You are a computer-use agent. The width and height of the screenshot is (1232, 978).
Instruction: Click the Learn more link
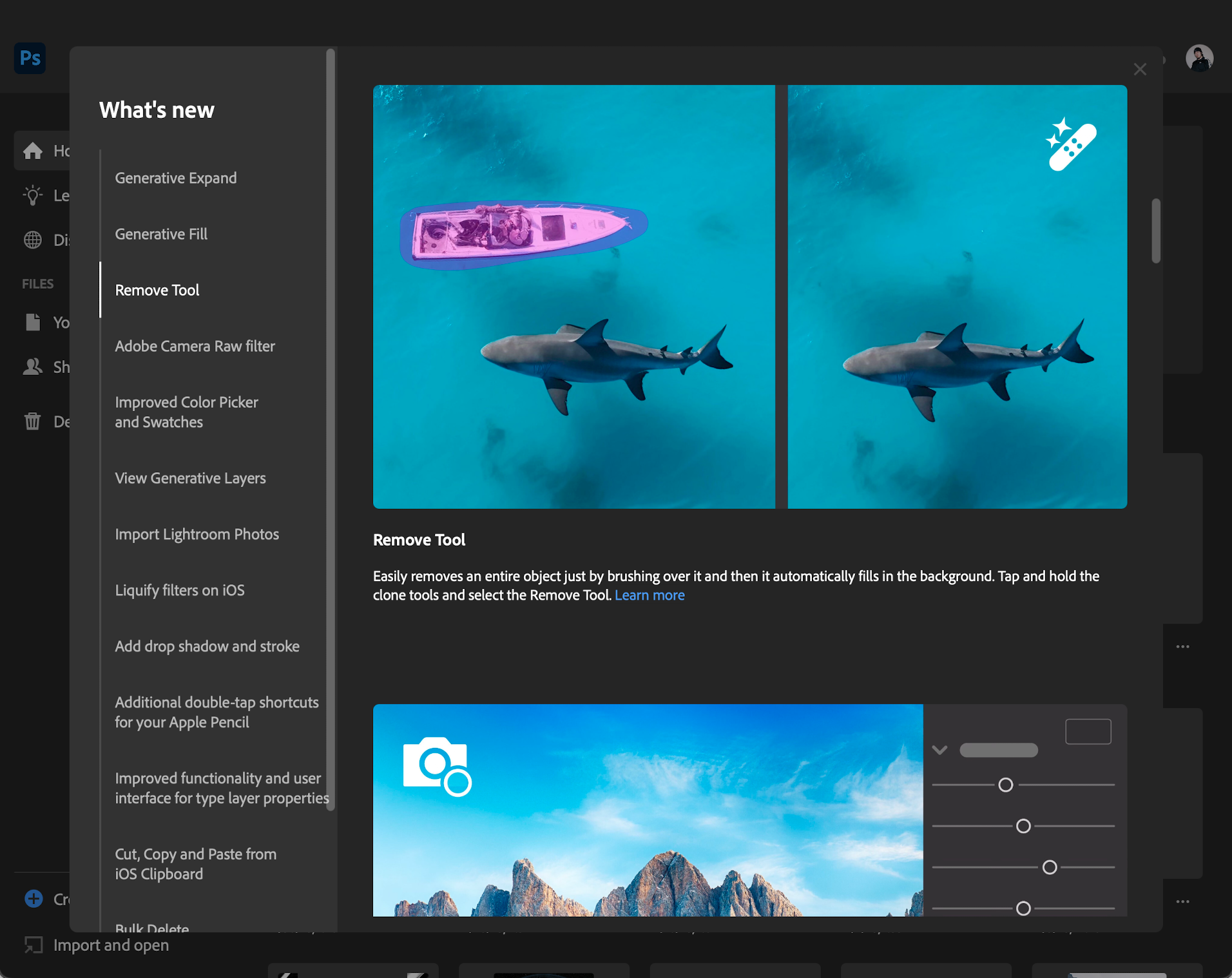[650, 595]
